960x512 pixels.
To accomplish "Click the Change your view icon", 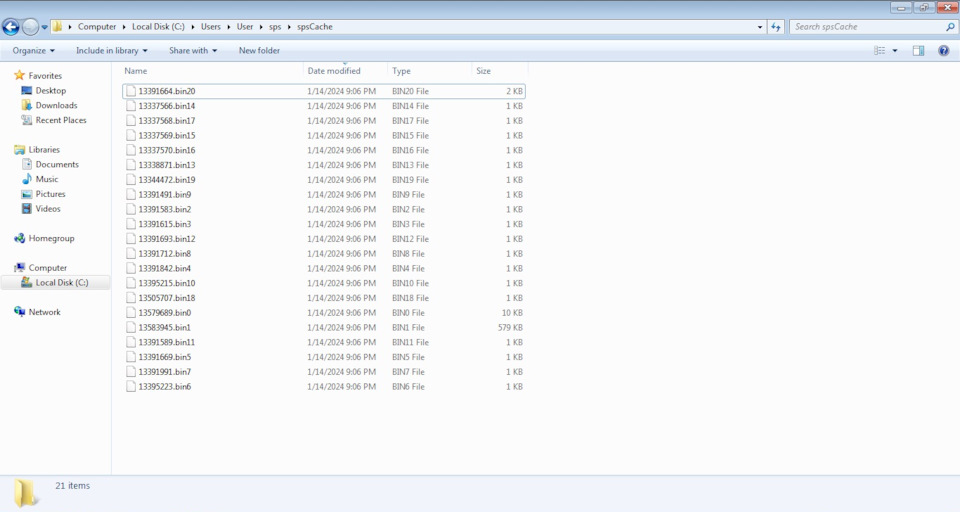I will pyautogui.click(x=879, y=50).
